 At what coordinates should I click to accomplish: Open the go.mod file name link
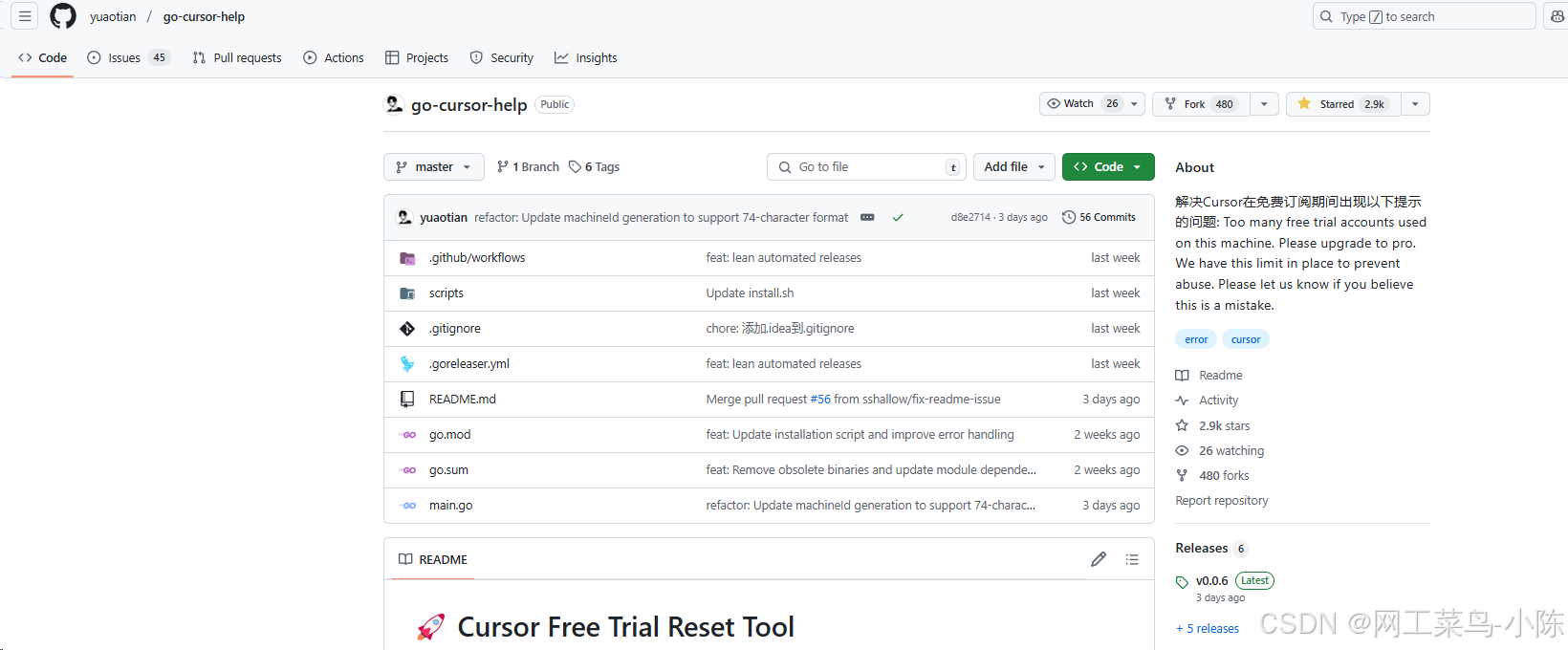click(x=449, y=434)
